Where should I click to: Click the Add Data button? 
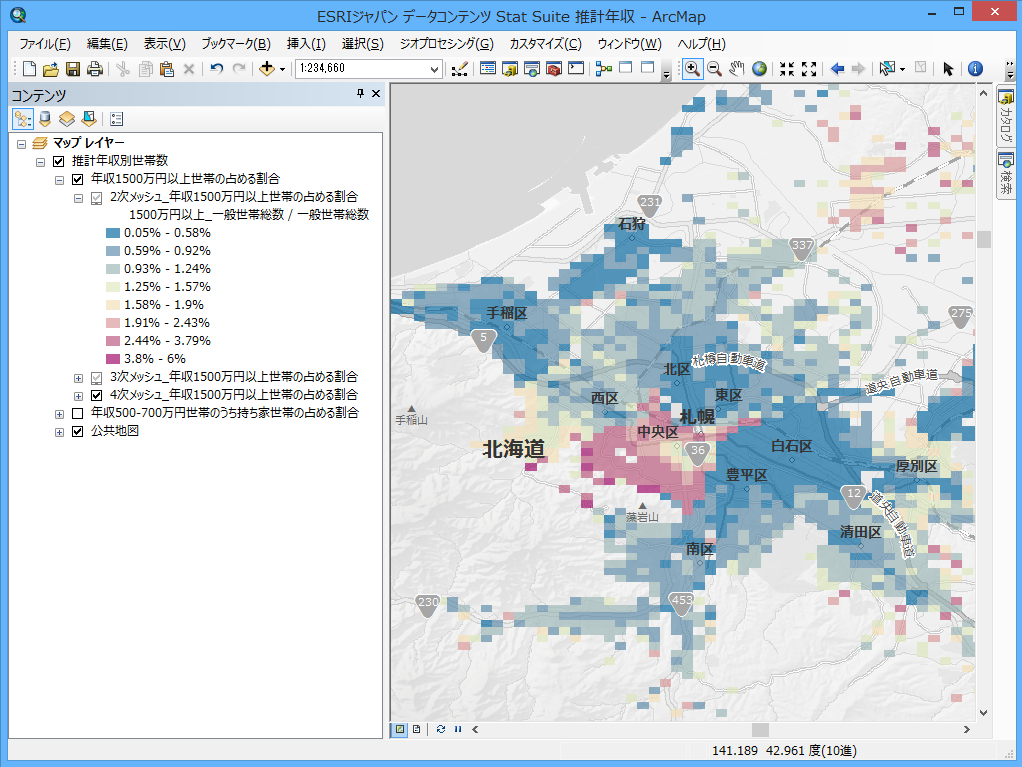267,68
